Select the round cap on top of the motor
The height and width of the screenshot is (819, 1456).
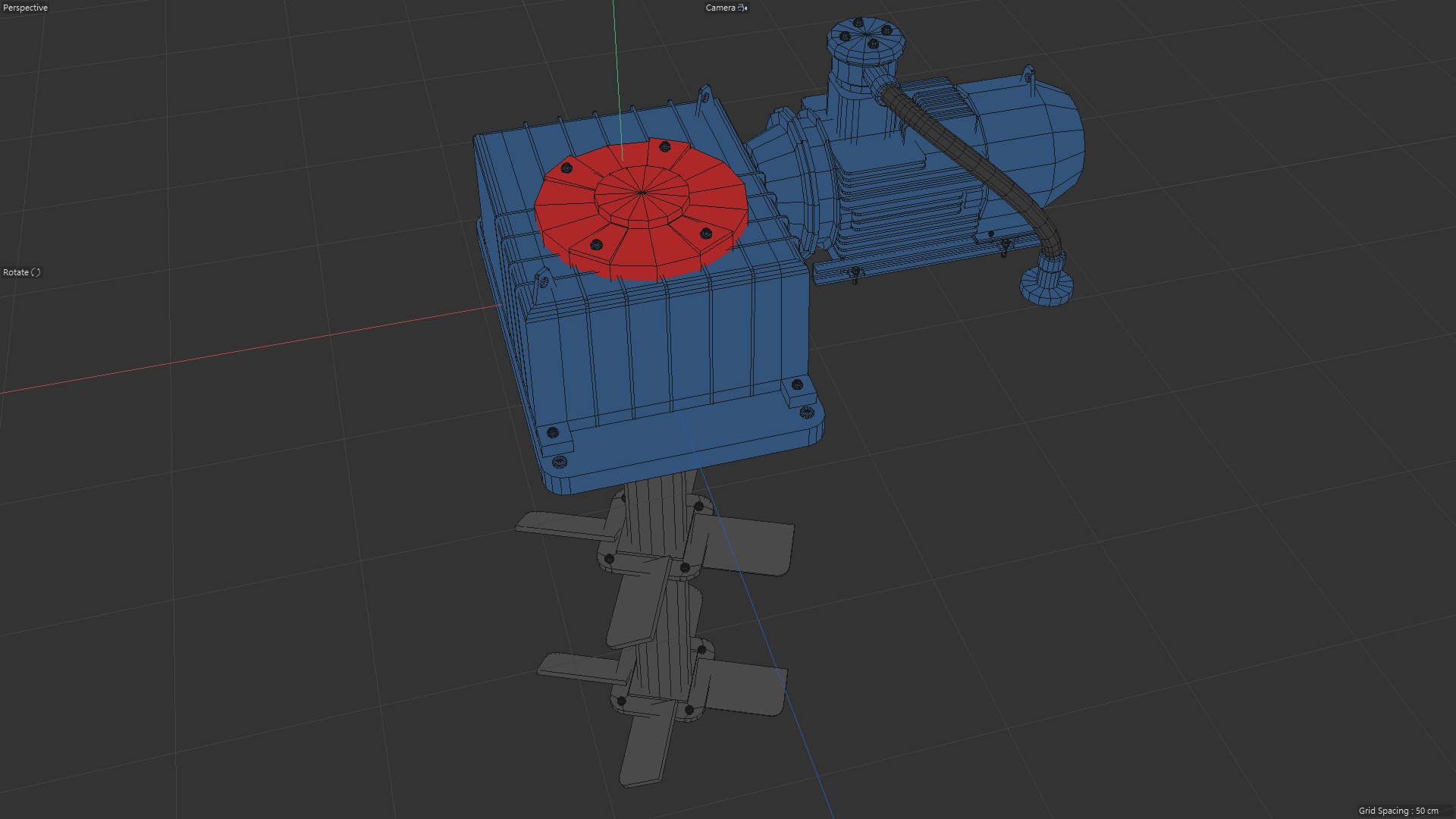click(x=864, y=39)
